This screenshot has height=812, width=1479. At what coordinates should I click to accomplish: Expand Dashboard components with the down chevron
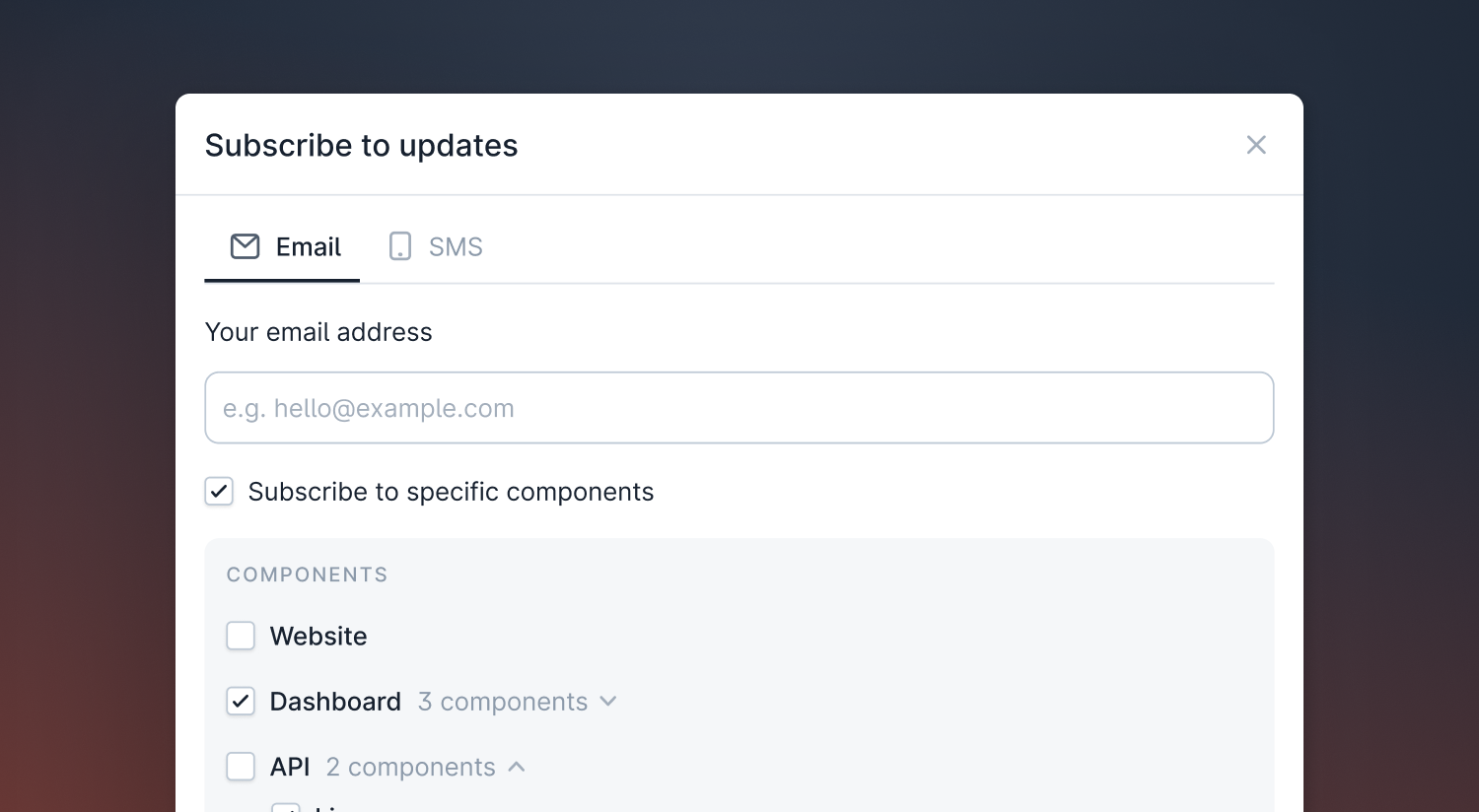pos(608,701)
